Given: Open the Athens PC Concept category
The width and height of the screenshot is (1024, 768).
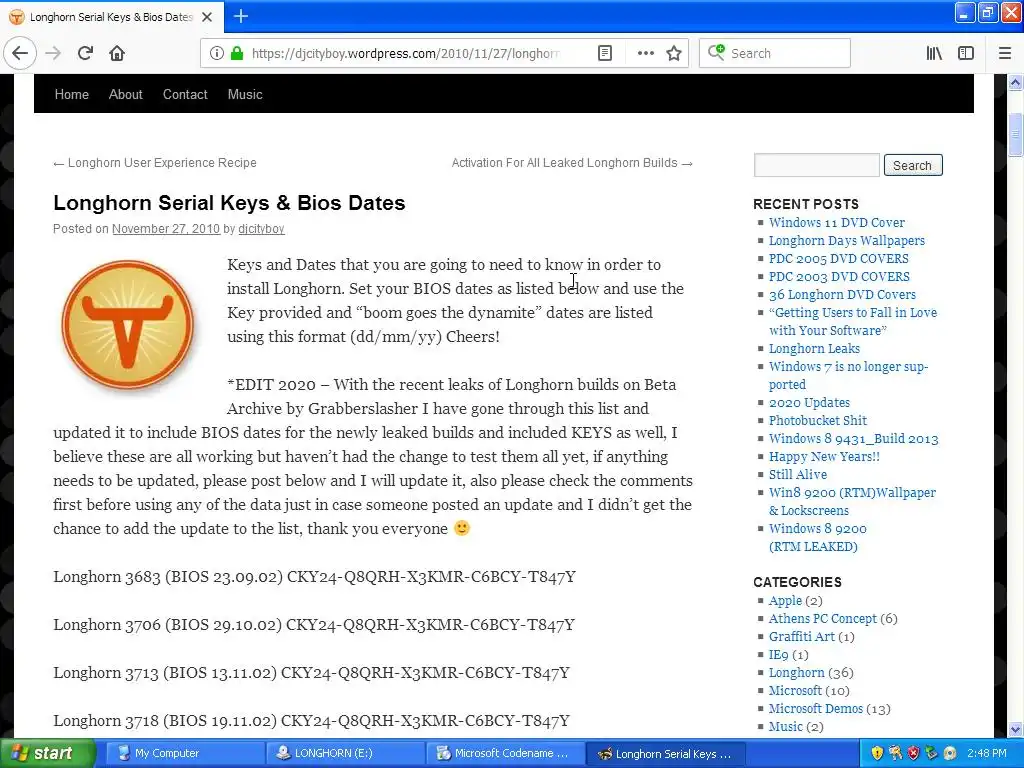Looking at the screenshot, I should point(822,618).
